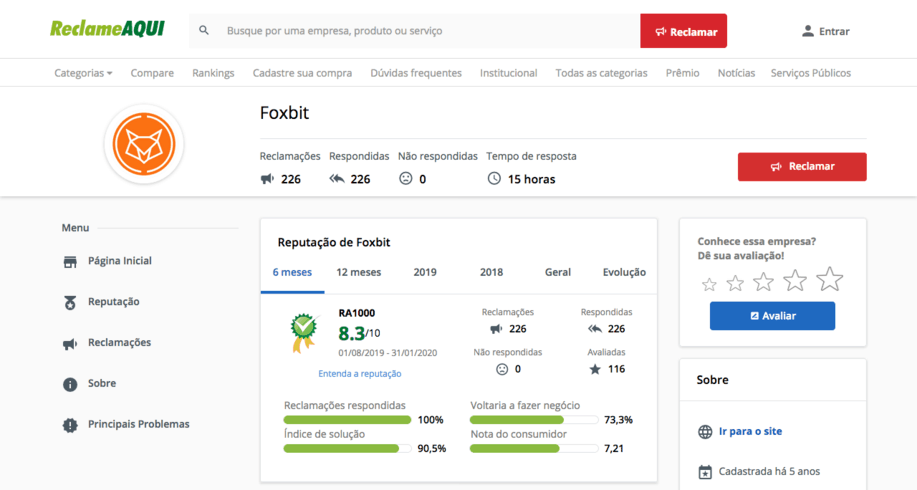Click the megaphone icon in reputation card

pyautogui.click(x=496, y=329)
